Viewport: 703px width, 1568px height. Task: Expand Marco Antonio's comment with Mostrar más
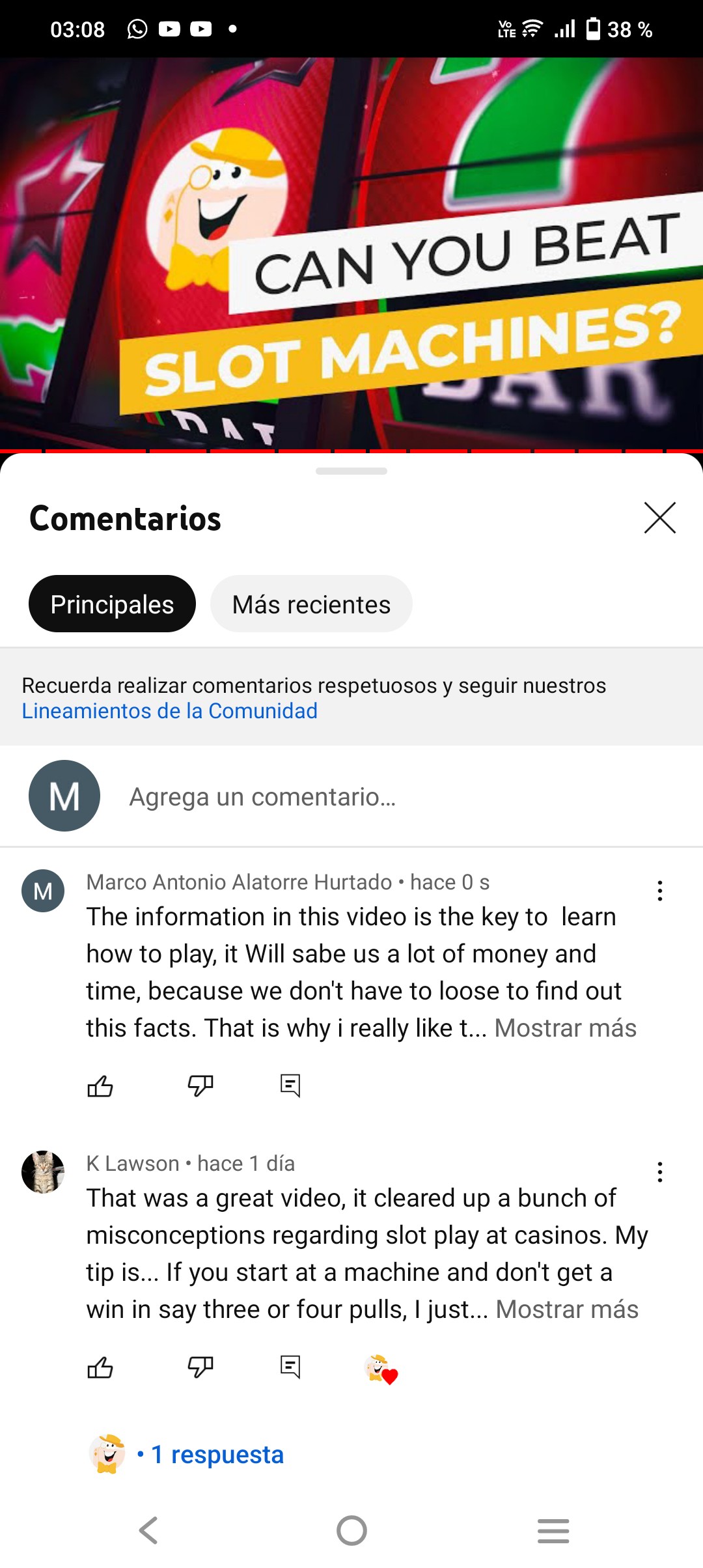[565, 1028]
